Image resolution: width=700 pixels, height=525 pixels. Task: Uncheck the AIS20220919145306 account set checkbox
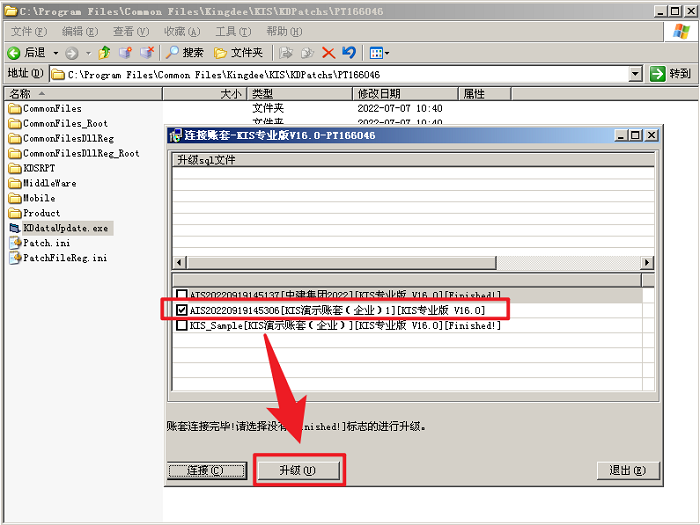pyautogui.click(x=181, y=311)
